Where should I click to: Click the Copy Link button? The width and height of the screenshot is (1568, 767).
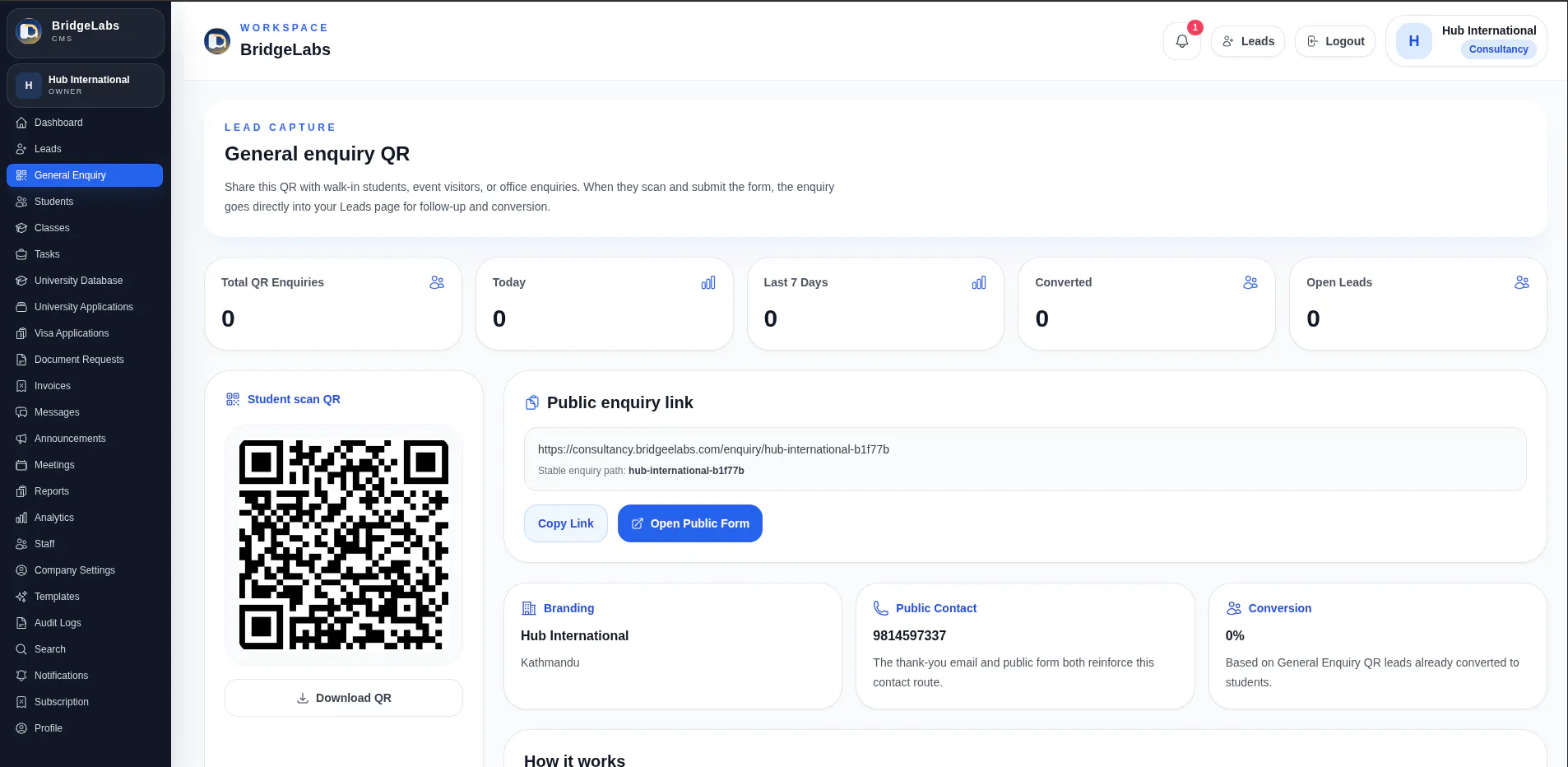coord(566,523)
